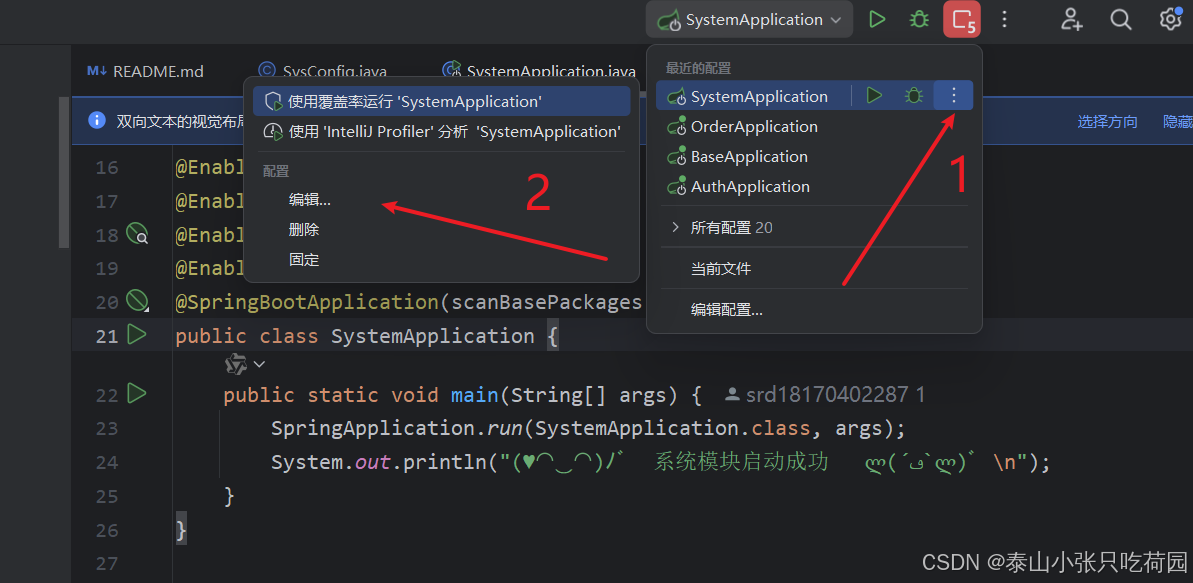Screen dimensions: 1193x583
Task: Place cursor on line number 26
Action: click(107, 530)
